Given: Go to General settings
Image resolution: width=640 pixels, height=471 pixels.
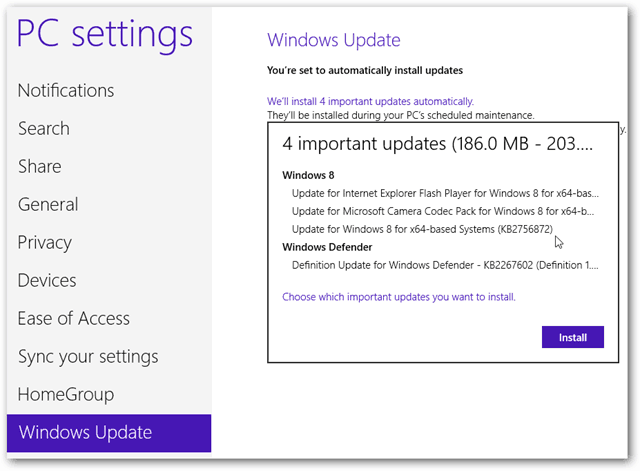Looking at the screenshot, I should coord(48,204).
